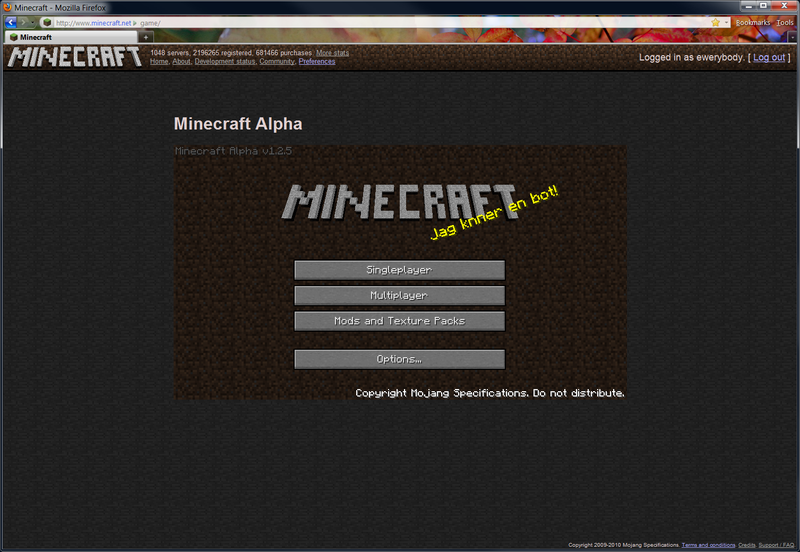Viewport: 800px width, 552px height.
Task: Open the About link
Action: point(181,62)
